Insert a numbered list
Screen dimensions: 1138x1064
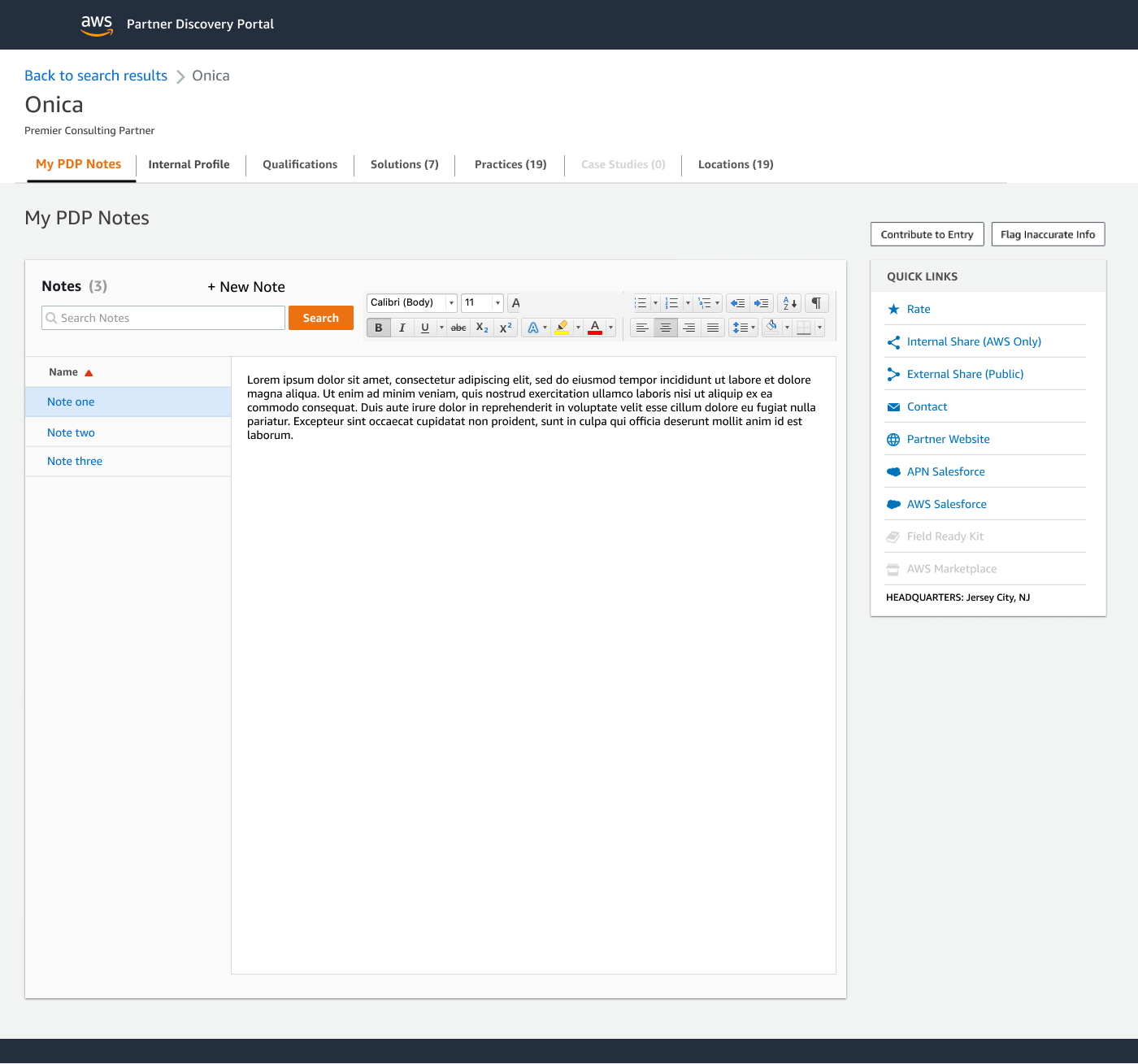[671, 303]
